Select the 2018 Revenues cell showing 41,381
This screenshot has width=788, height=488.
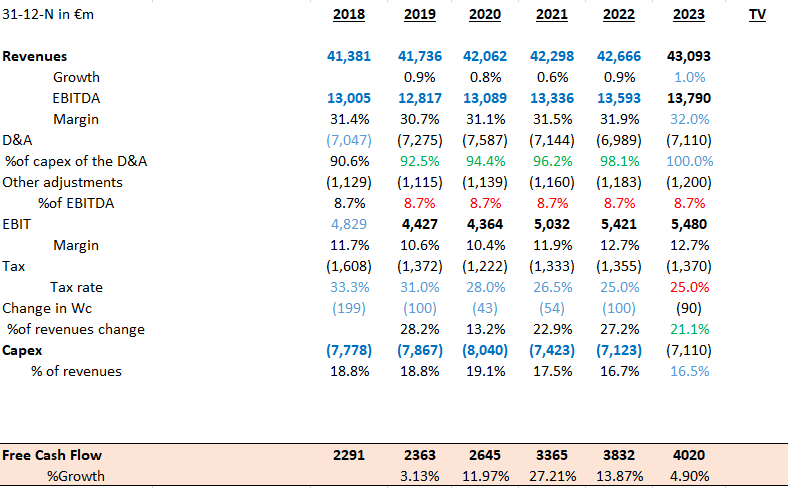pyautogui.click(x=348, y=57)
